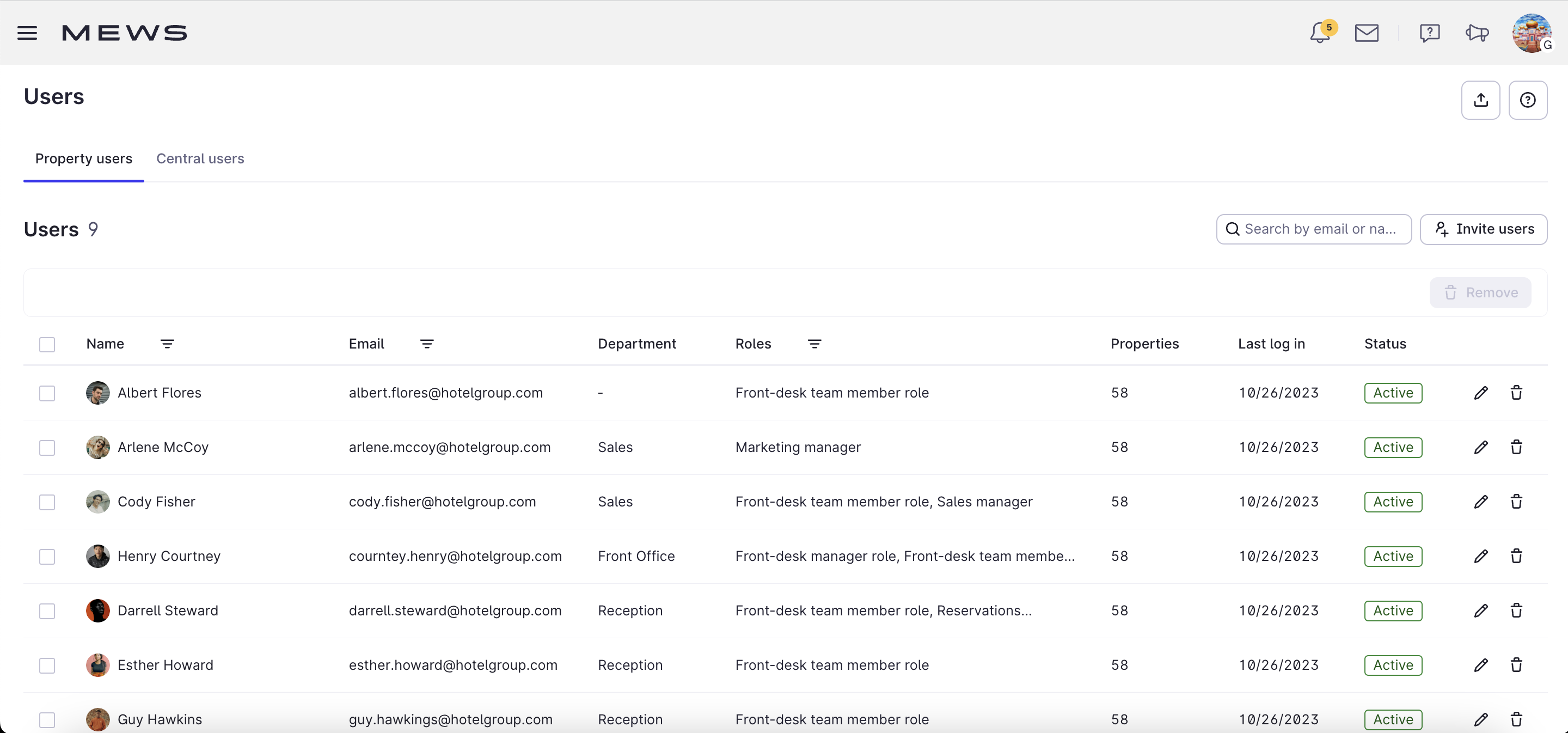The width and height of the screenshot is (1568, 733).
Task: Tick the Esther Howard checkbox
Action: (x=47, y=665)
